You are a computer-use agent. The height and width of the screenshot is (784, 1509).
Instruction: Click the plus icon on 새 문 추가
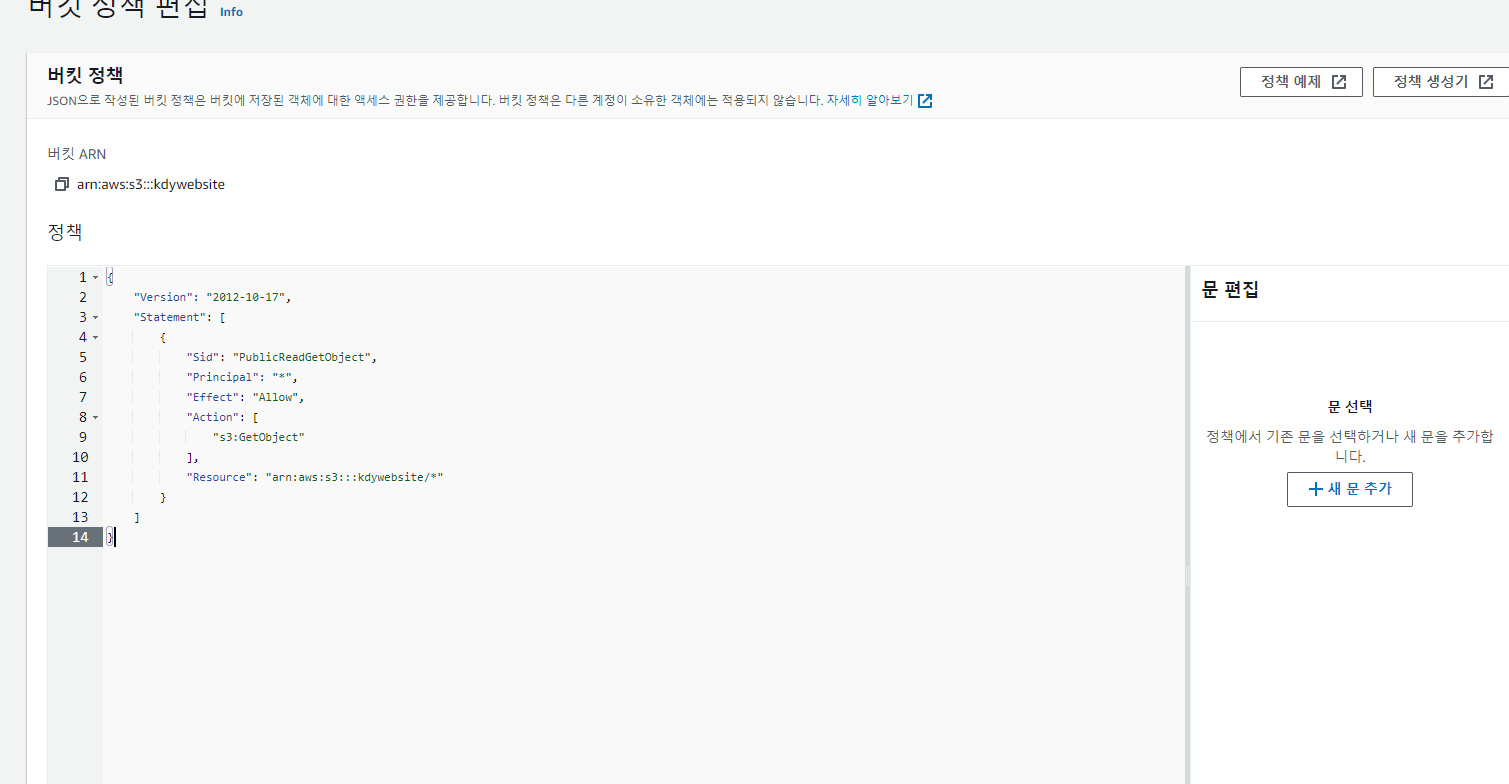point(1315,489)
